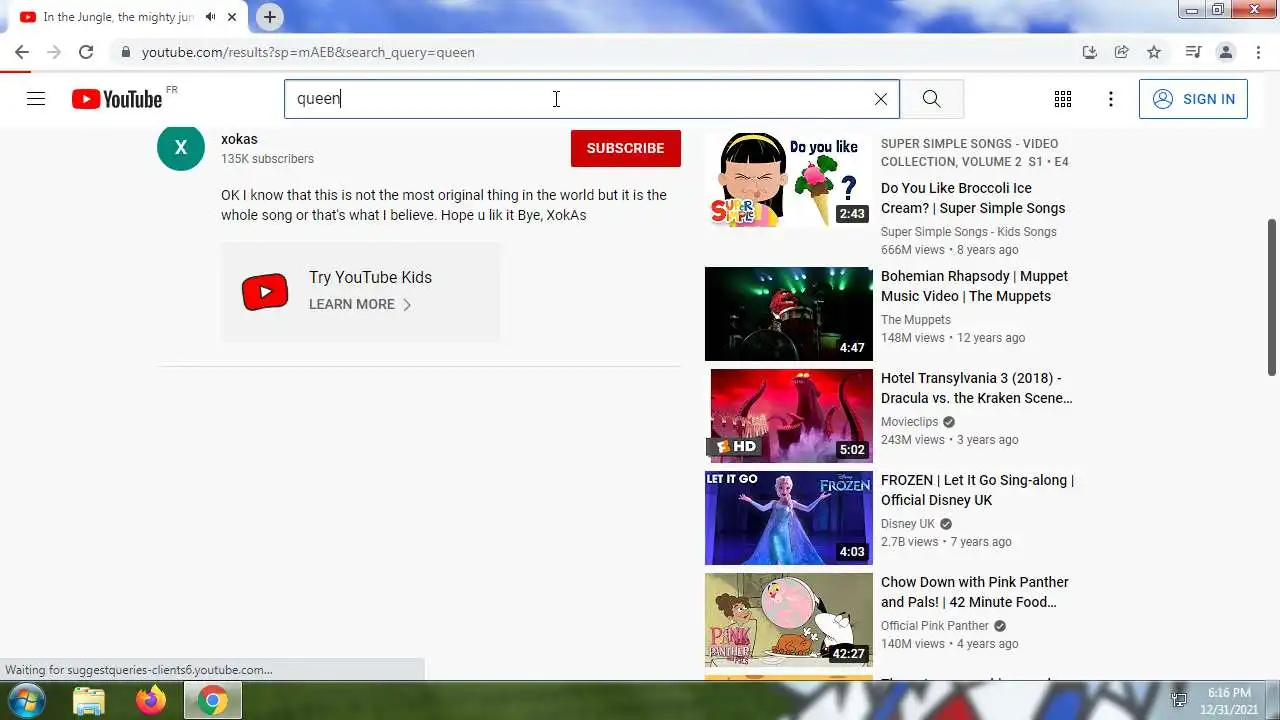Image resolution: width=1280 pixels, height=720 pixels.
Task: Open the three-dot settings menu
Action: point(1111,99)
